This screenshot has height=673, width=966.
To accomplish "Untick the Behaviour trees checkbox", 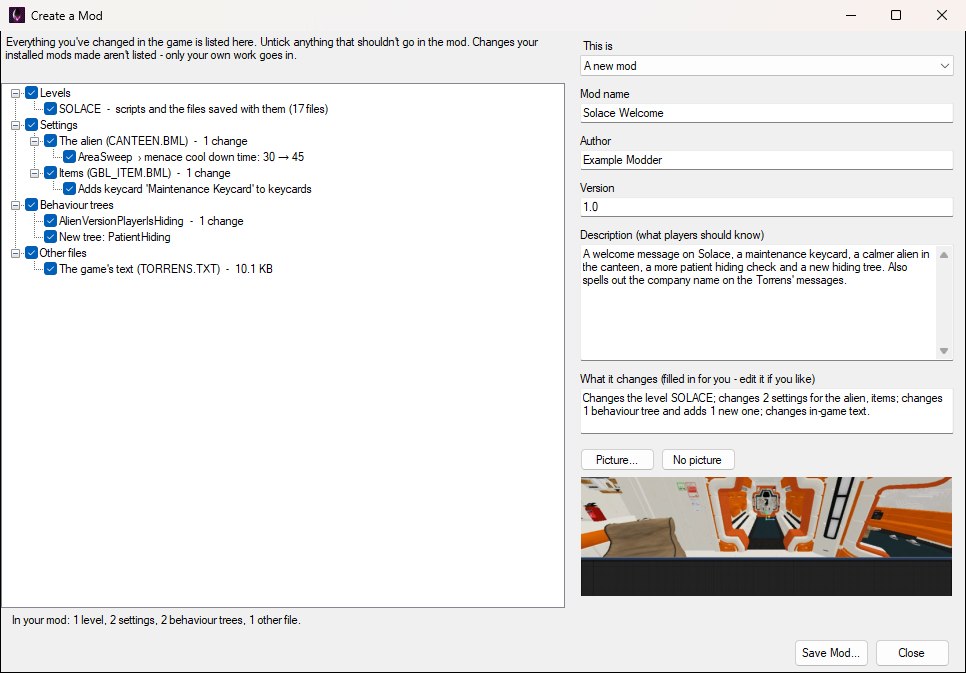I will [31, 205].
